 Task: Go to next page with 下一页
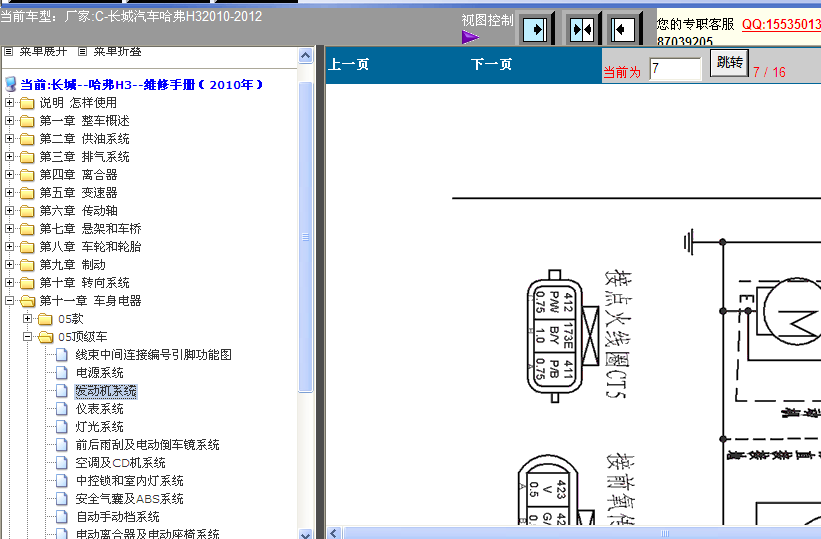(491, 64)
